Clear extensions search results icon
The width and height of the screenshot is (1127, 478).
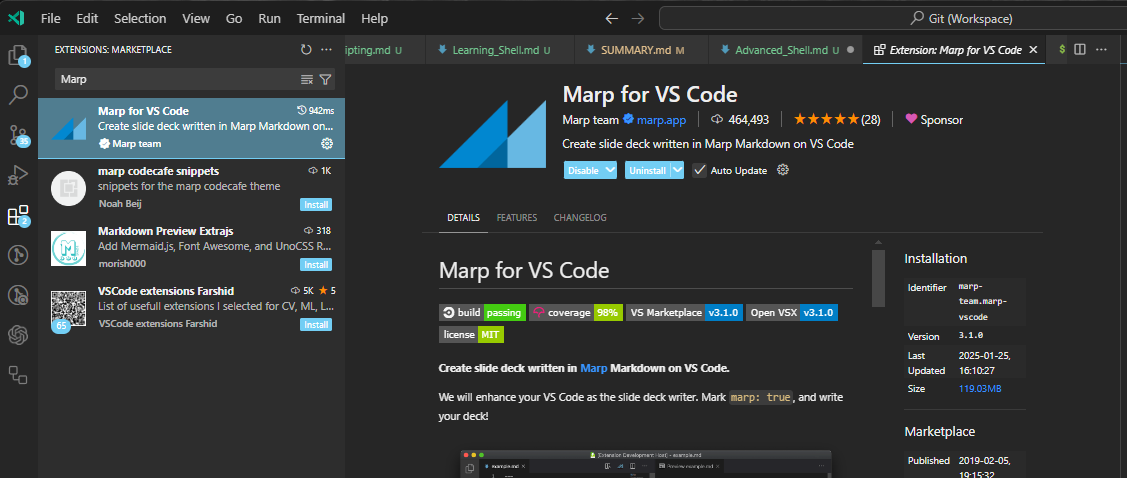[x=307, y=79]
